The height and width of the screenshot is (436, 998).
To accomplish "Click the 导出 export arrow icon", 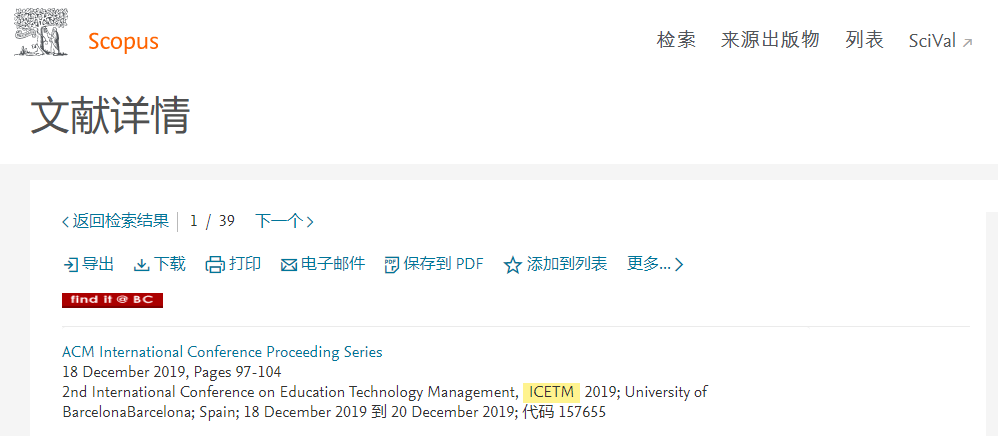I will click(x=70, y=265).
